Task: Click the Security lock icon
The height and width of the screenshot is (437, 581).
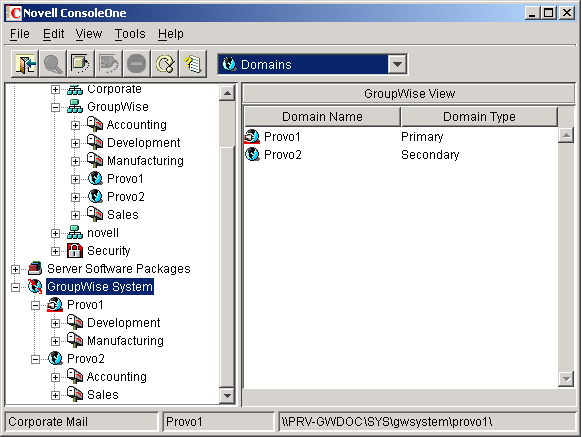Action: pos(75,251)
